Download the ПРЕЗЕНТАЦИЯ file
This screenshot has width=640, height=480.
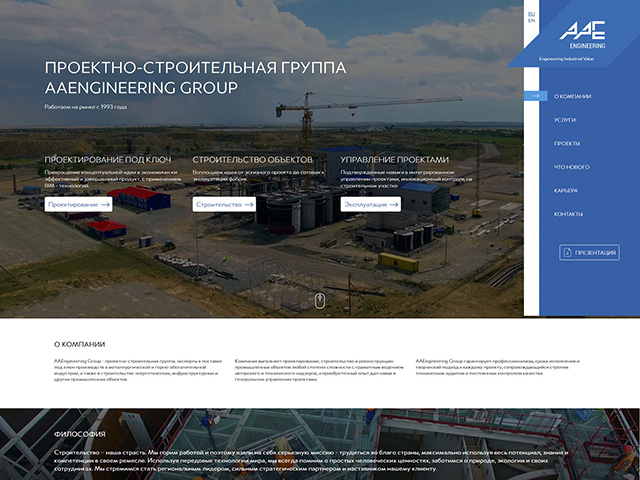point(589,253)
